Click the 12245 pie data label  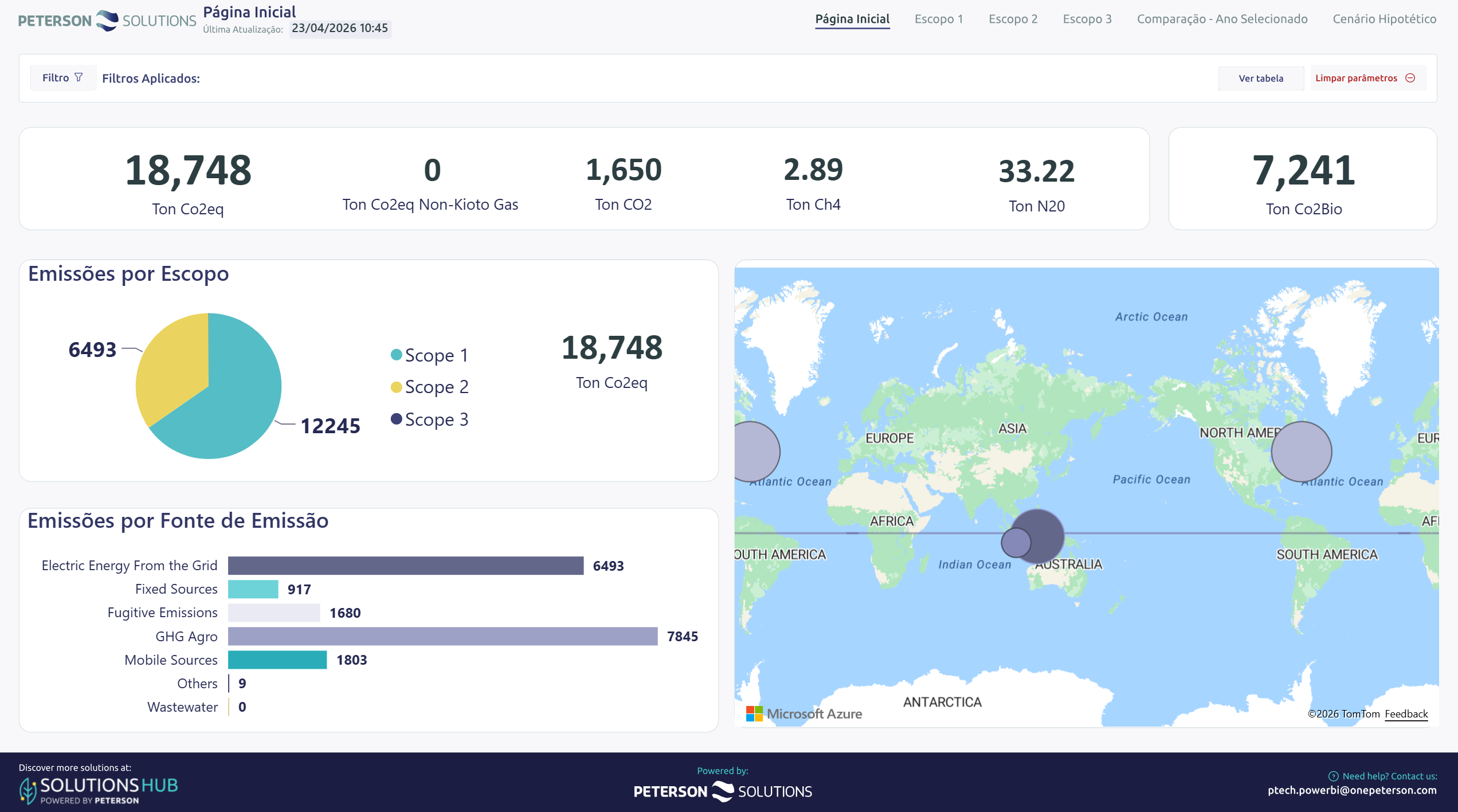pos(331,426)
